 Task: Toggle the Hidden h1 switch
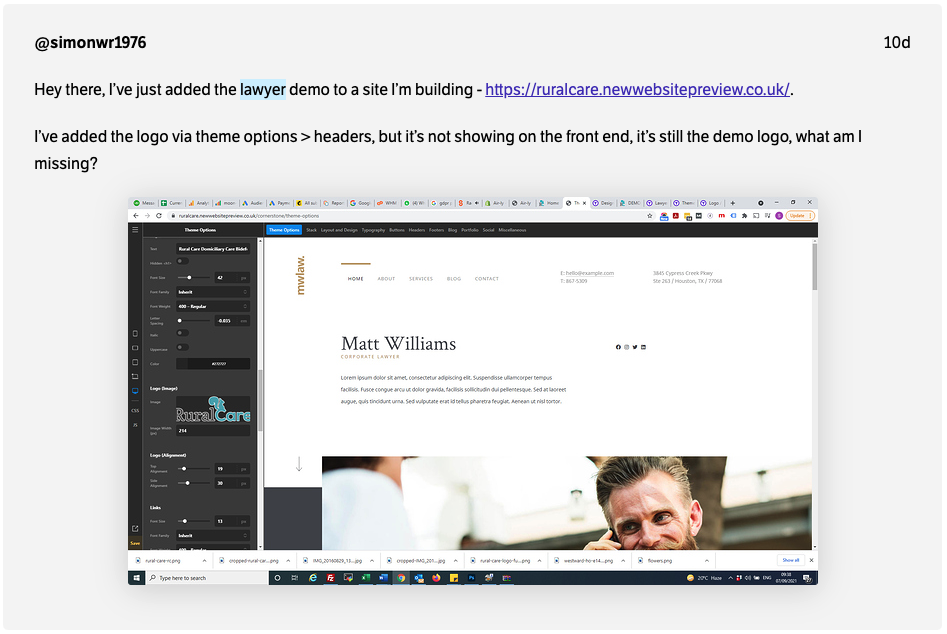click(182, 262)
